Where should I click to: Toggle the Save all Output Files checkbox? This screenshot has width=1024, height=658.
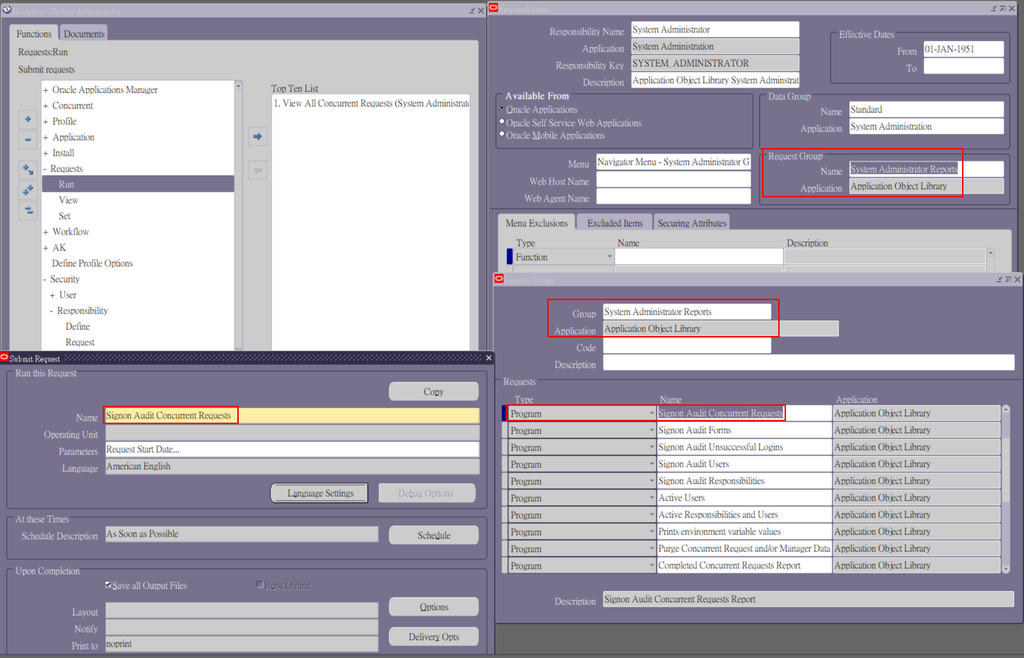click(108, 585)
